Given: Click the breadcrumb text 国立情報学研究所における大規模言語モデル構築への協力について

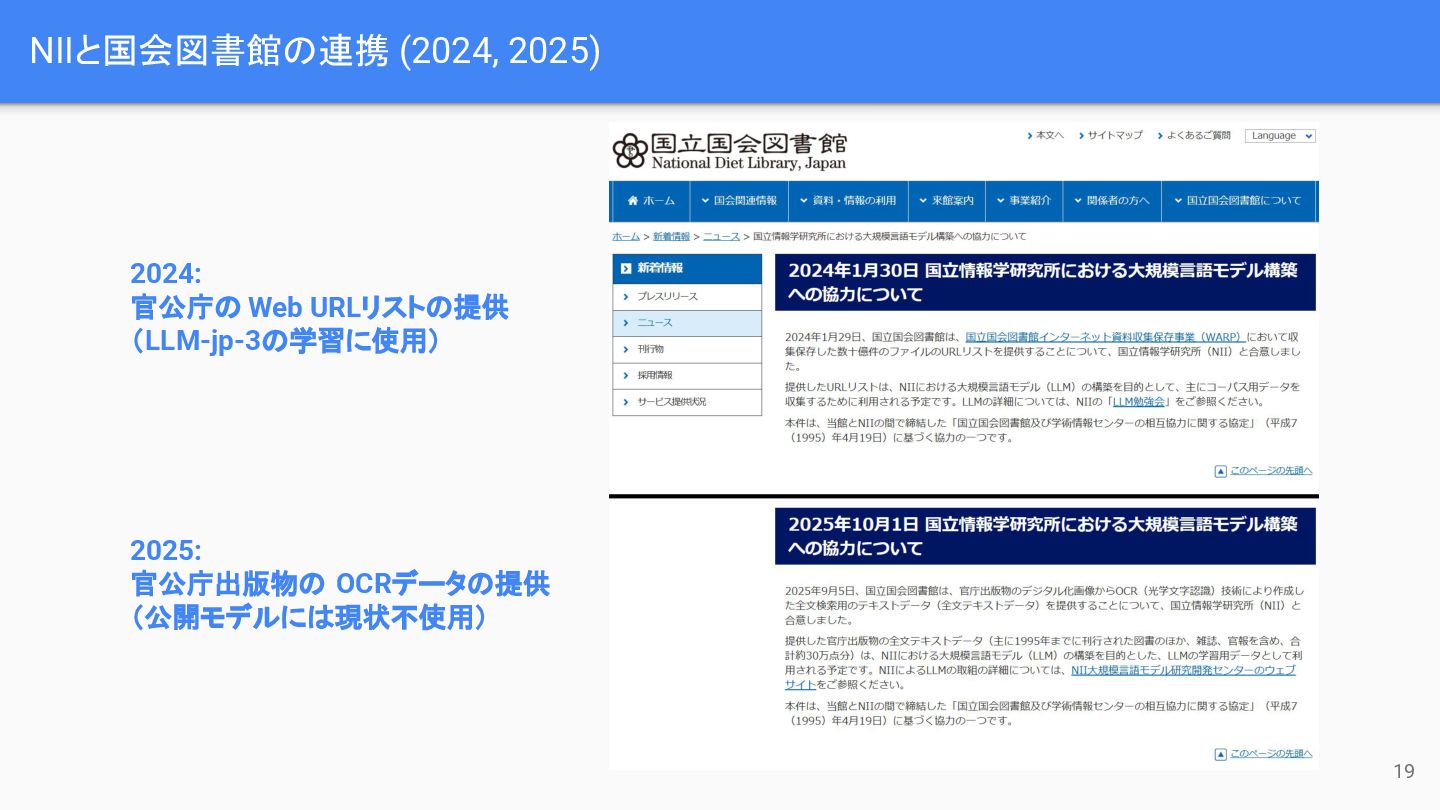Looking at the screenshot, I should click(x=890, y=237).
